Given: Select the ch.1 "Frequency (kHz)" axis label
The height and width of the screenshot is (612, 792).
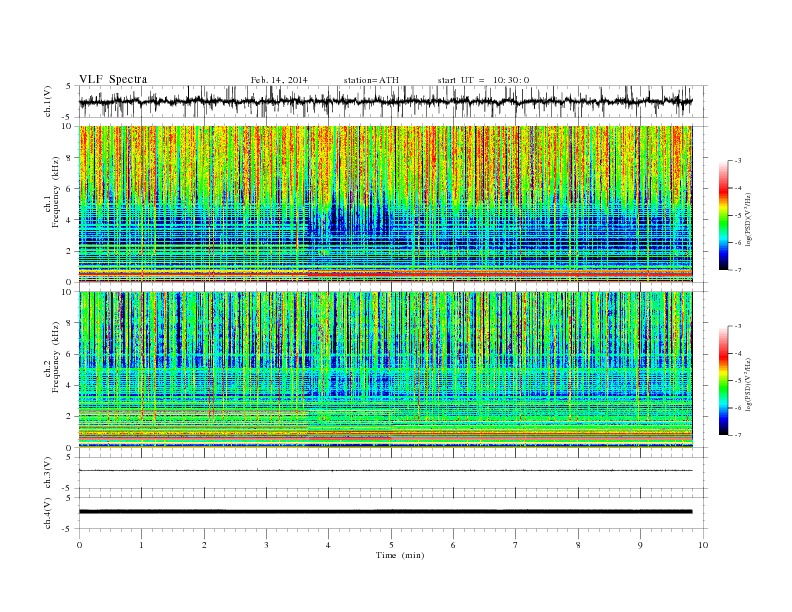Looking at the screenshot, I should pyautogui.click(x=56, y=192).
